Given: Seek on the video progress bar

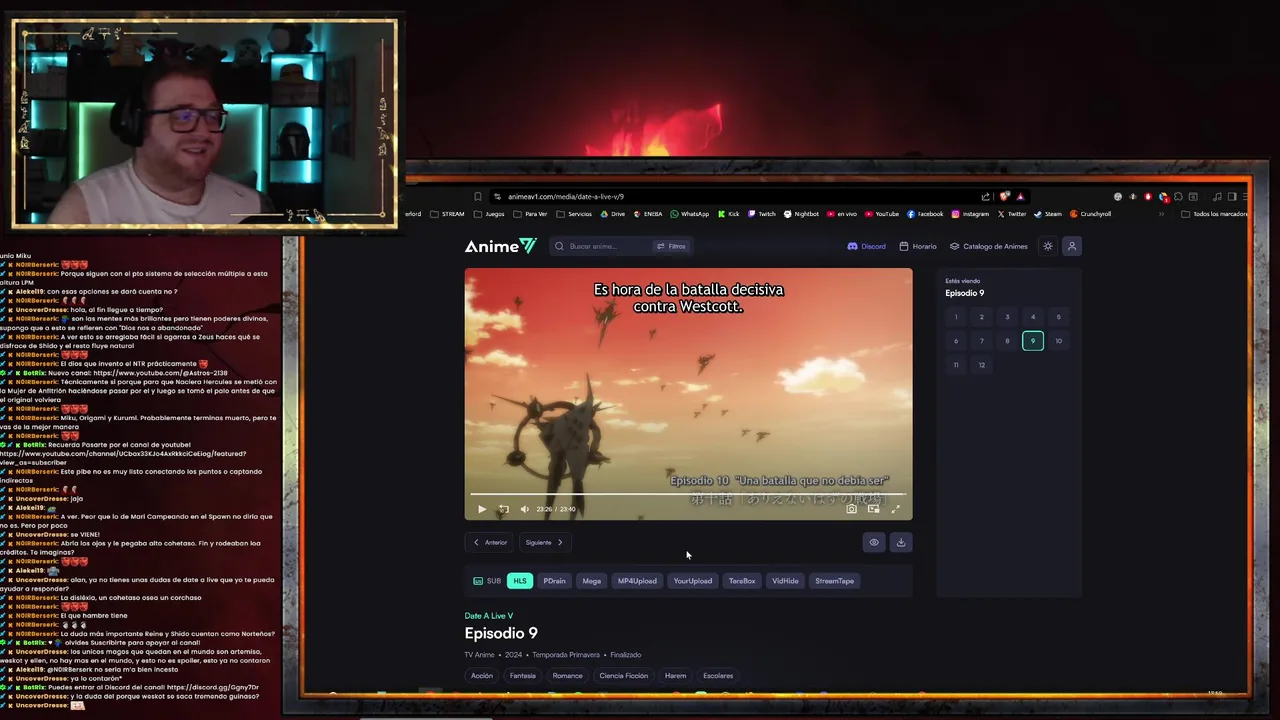Looking at the screenshot, I should [688, 494].
